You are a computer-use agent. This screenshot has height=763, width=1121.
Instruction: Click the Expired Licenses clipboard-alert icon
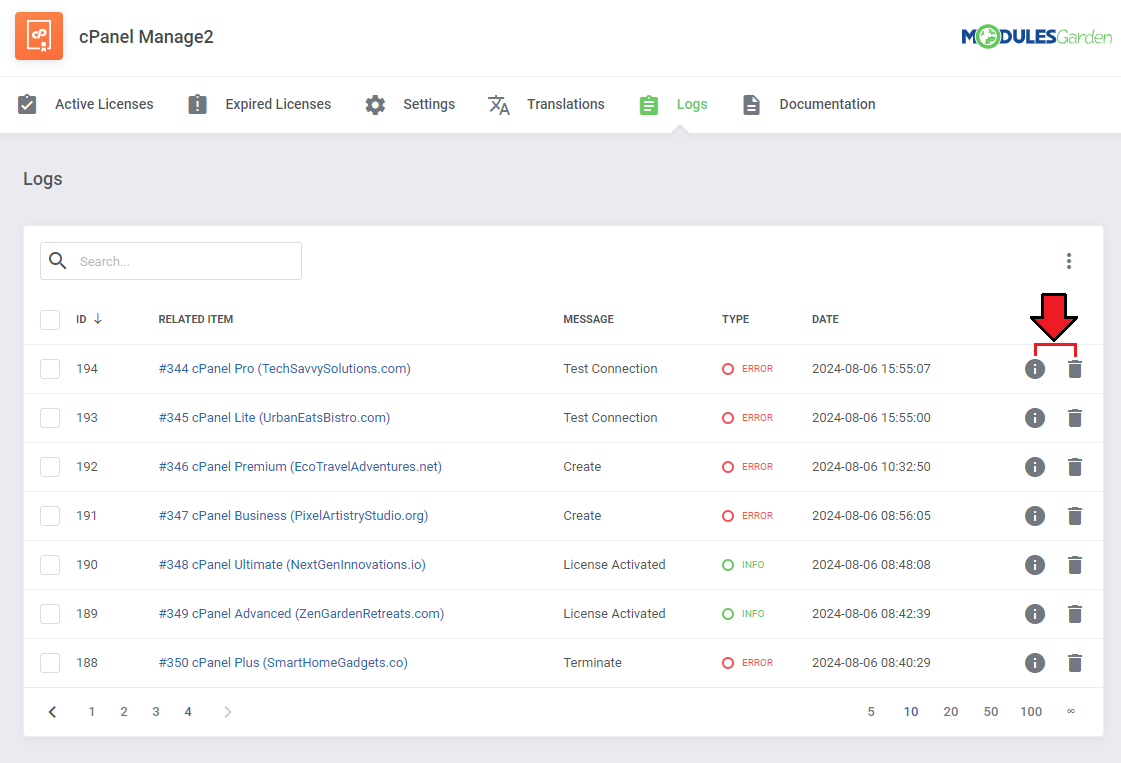pyautogui.click(x=197, y=104)
